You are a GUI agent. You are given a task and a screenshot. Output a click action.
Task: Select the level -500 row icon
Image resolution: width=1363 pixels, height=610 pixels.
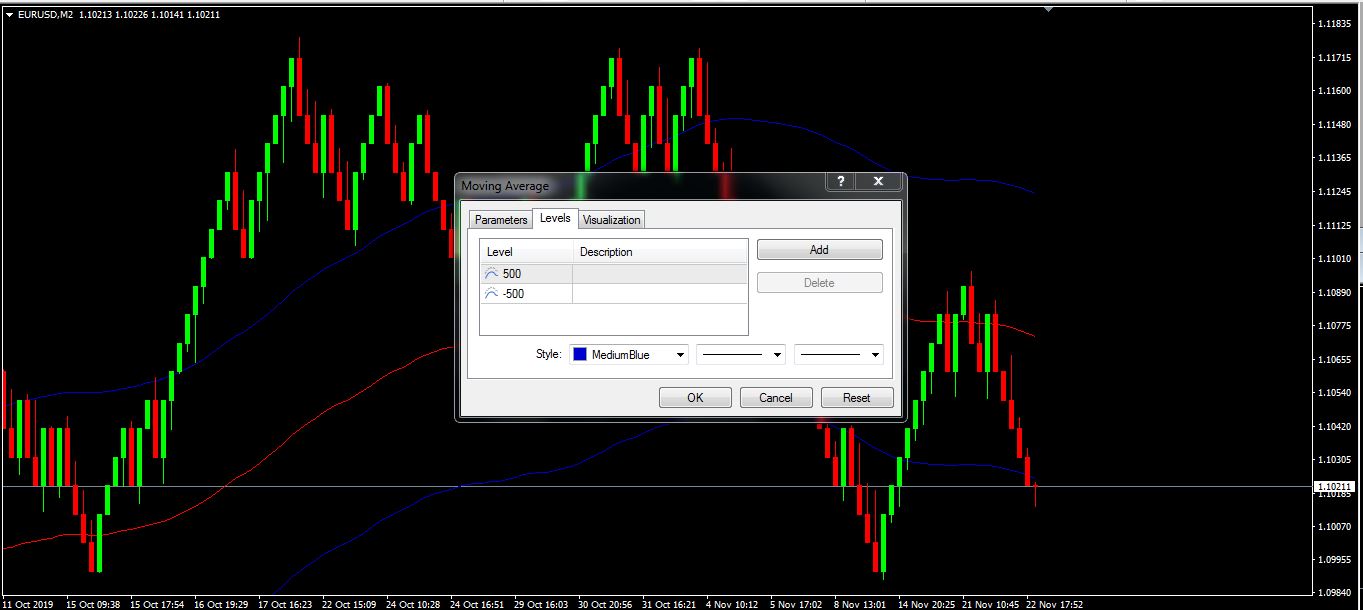[x=491, y=293]
